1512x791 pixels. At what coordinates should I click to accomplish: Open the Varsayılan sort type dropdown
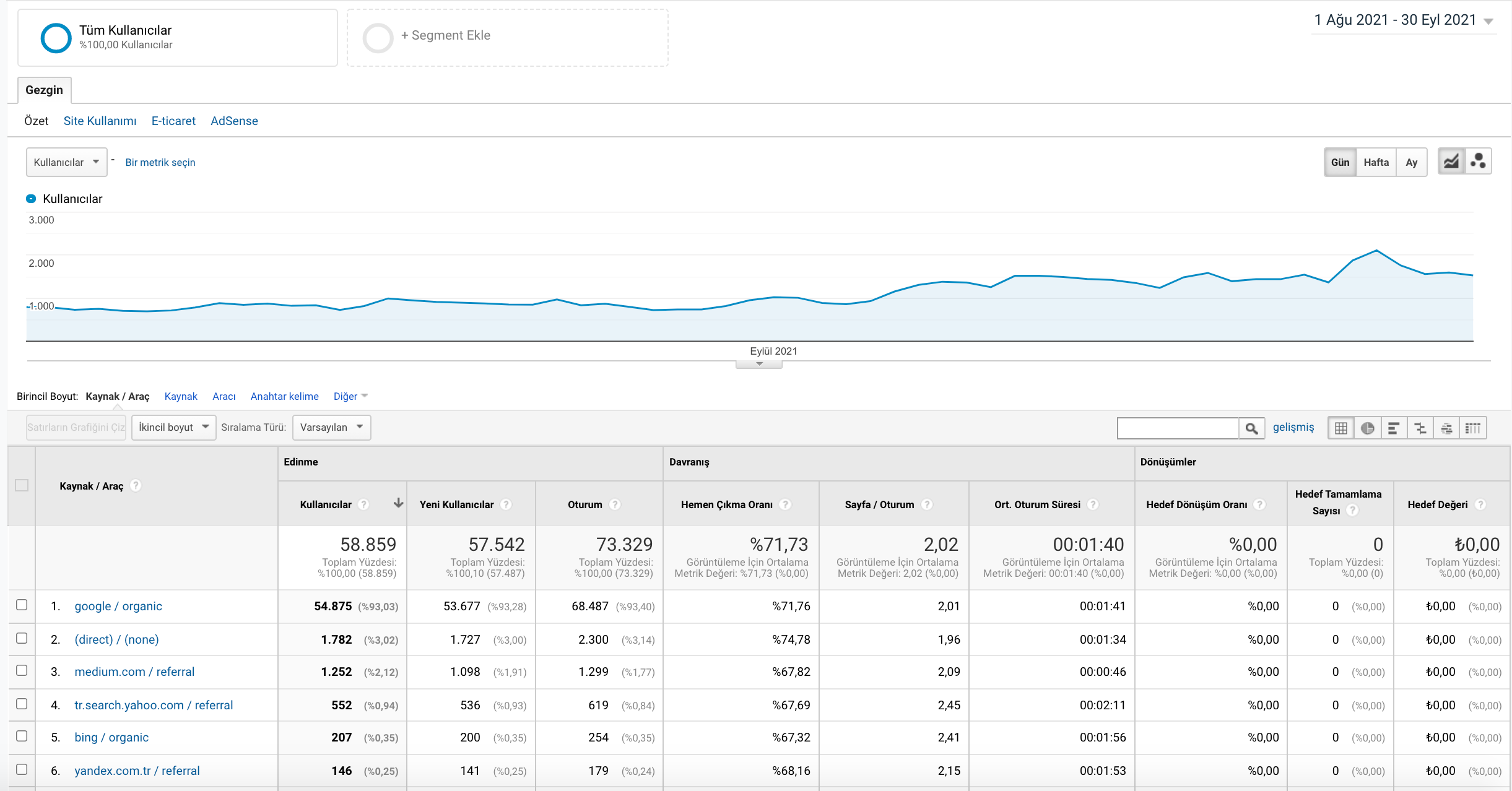pyautogui.click(x=332, y=428)
